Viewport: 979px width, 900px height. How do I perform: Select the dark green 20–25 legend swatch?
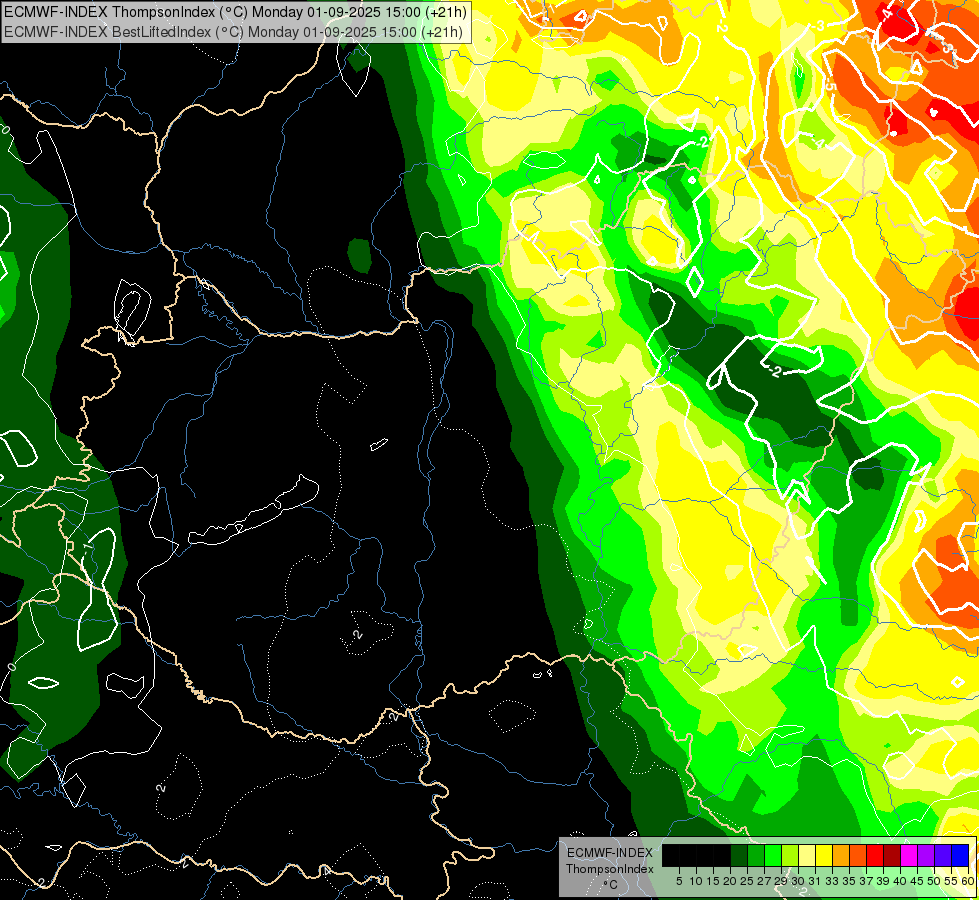click(x=739, y=855)
